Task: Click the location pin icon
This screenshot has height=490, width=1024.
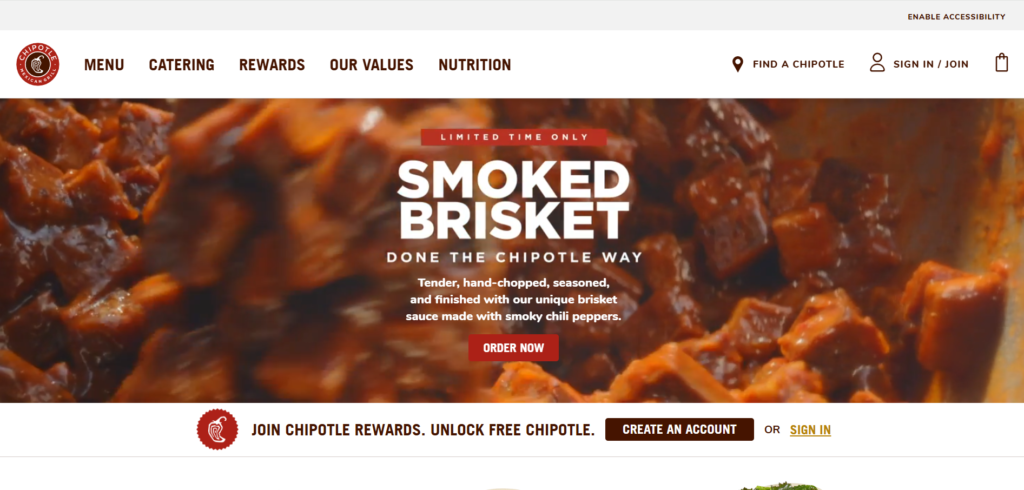Action: click(737, 65)
